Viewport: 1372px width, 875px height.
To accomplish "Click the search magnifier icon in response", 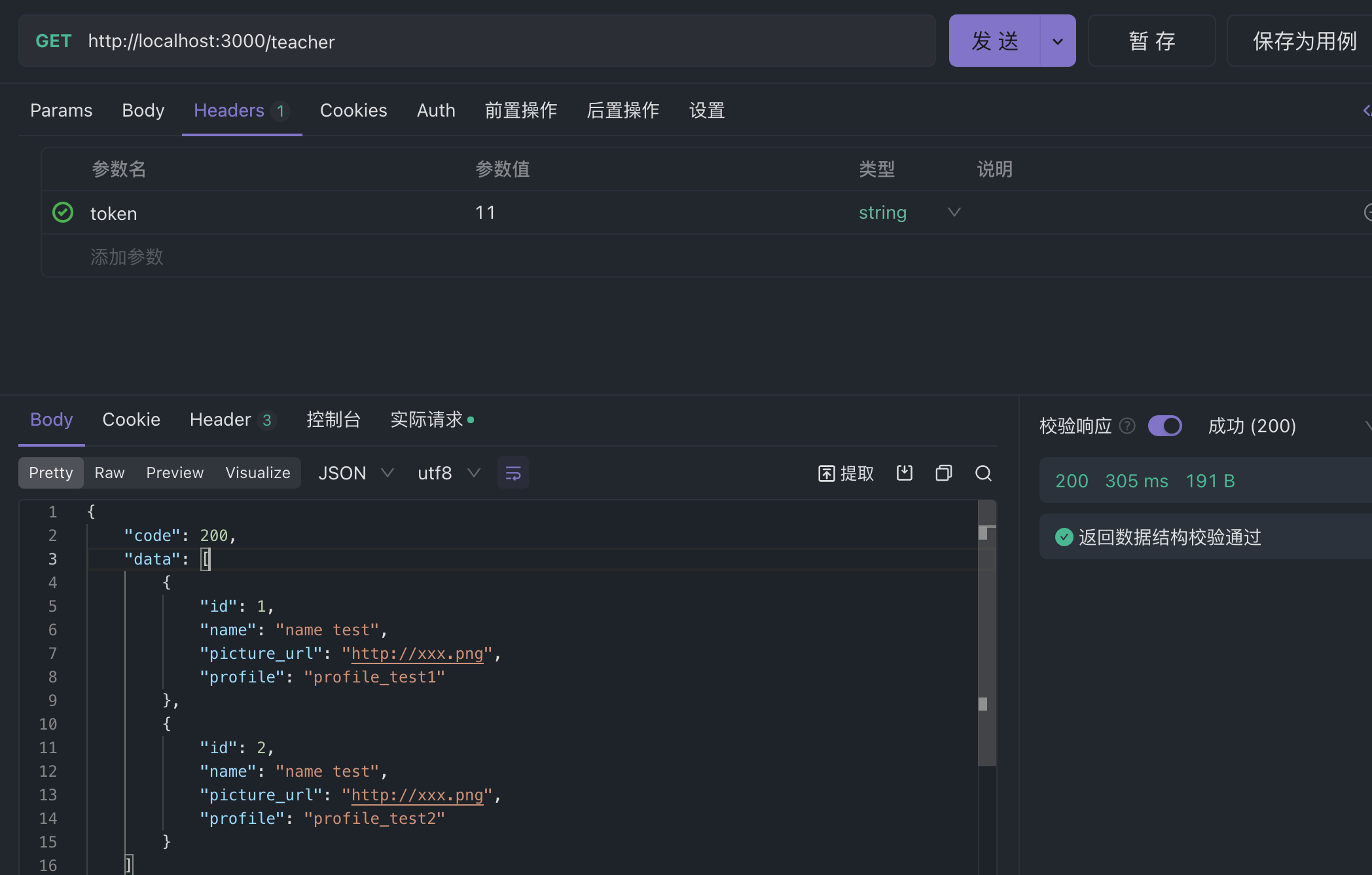I will tap(983, 473).
